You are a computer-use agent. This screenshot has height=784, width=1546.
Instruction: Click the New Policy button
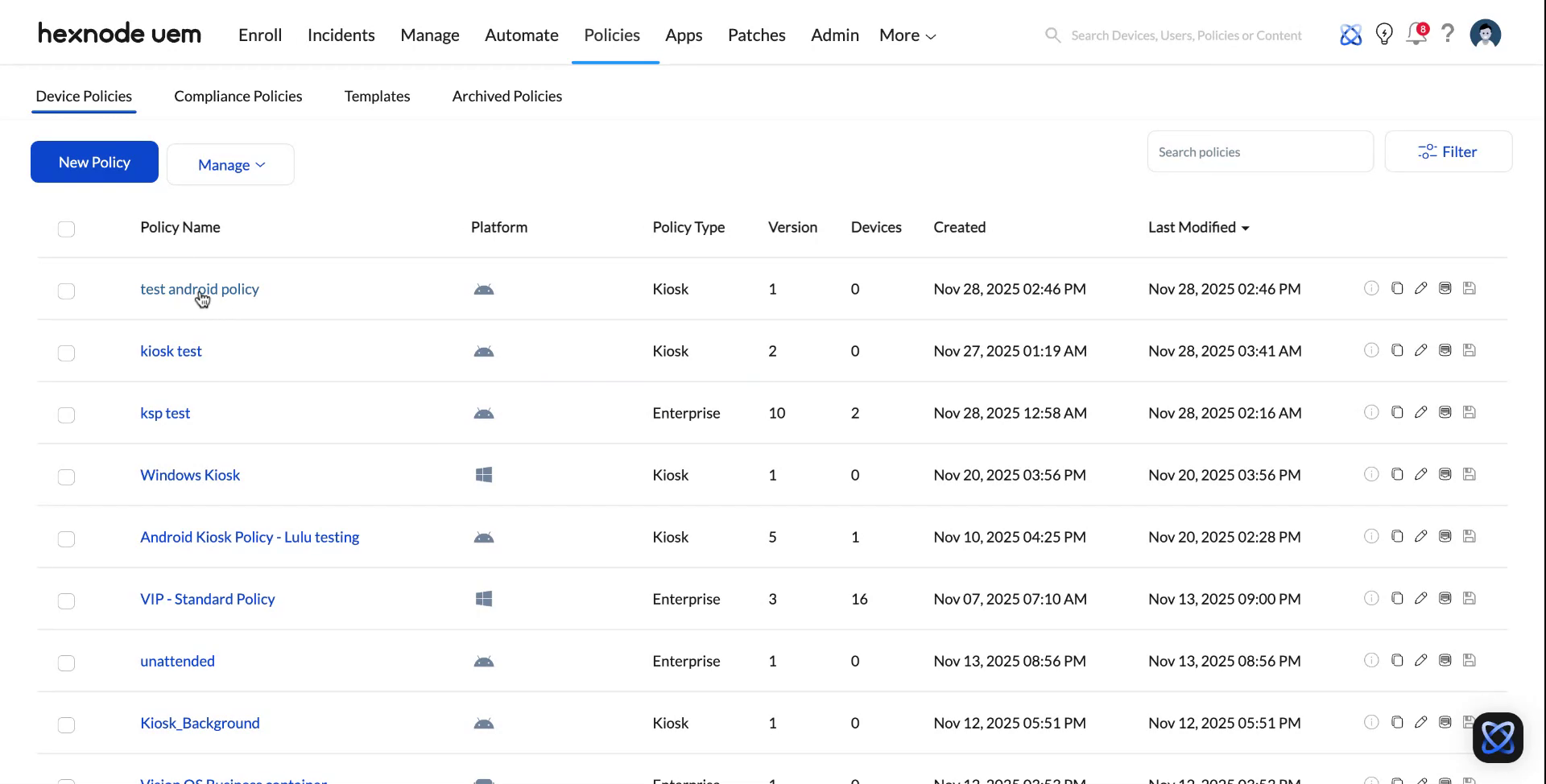93,162
